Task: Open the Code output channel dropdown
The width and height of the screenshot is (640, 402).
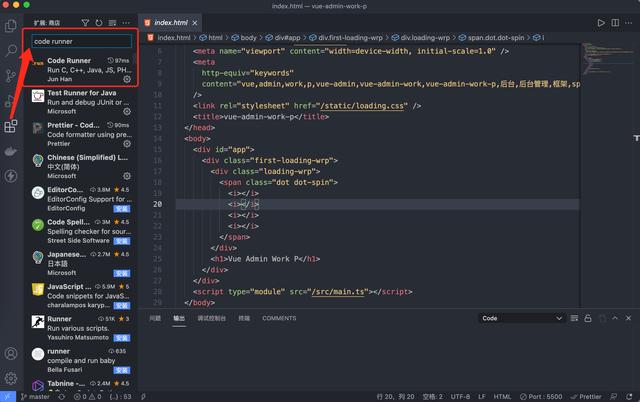Action: 522,318
